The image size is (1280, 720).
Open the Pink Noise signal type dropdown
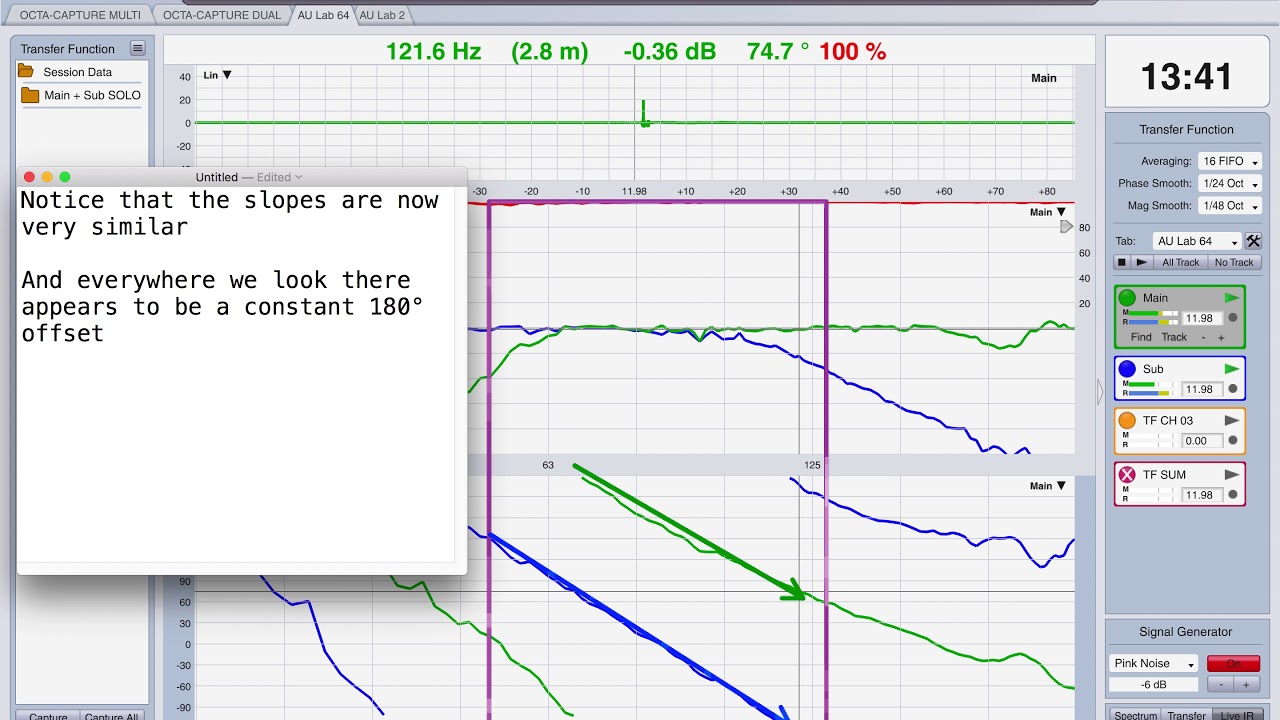pos(1153,664)
